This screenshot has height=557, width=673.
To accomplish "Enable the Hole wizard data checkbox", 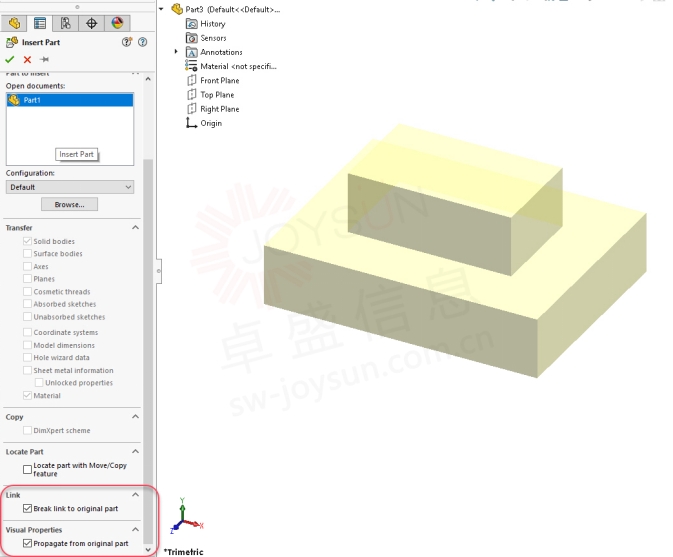I will pyautogui.click(x=27, y=357).
